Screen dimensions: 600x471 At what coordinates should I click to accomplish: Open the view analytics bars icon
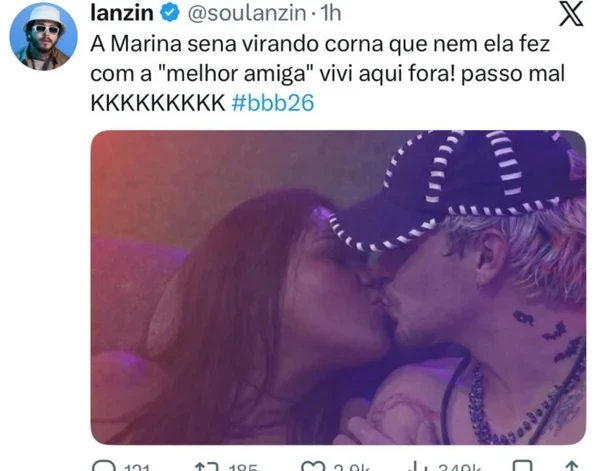(419, 466)
